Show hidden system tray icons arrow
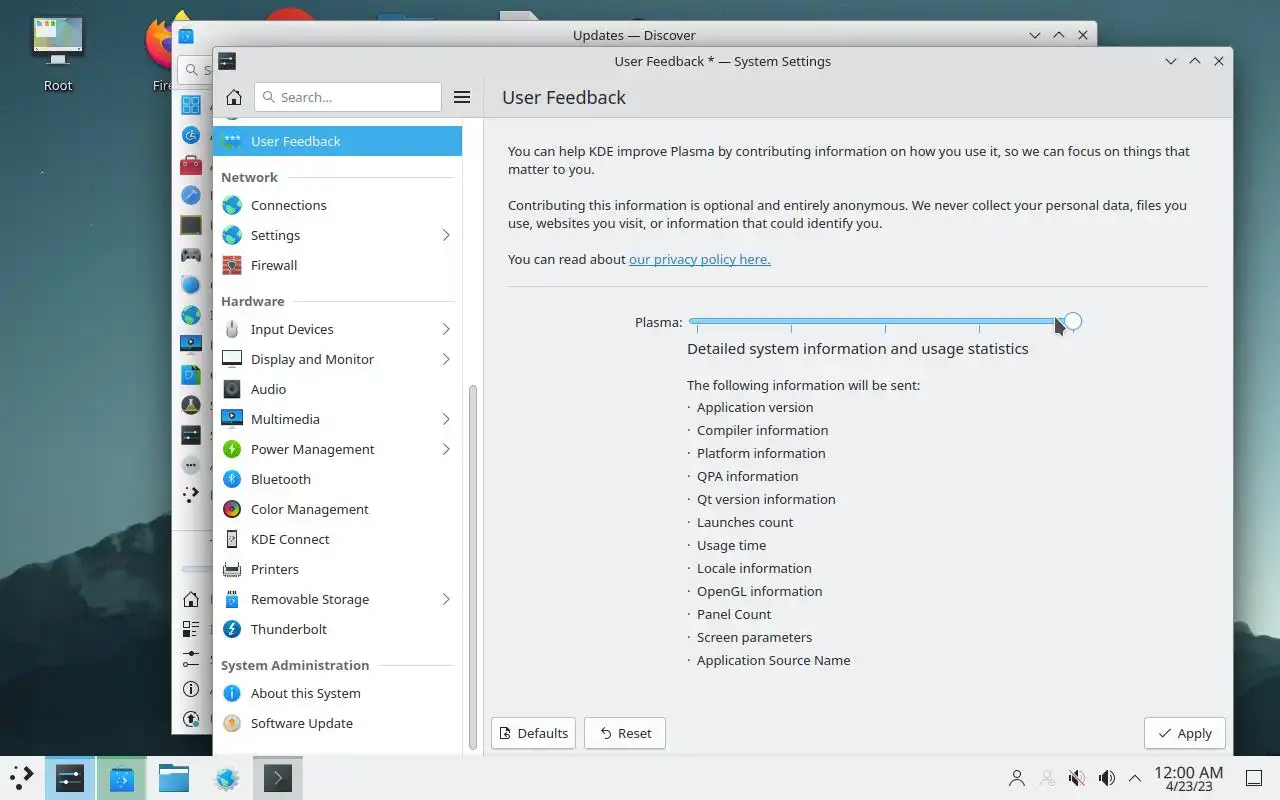The height and width of the screenshot is (800, 1280). (x=1135, y=778)
